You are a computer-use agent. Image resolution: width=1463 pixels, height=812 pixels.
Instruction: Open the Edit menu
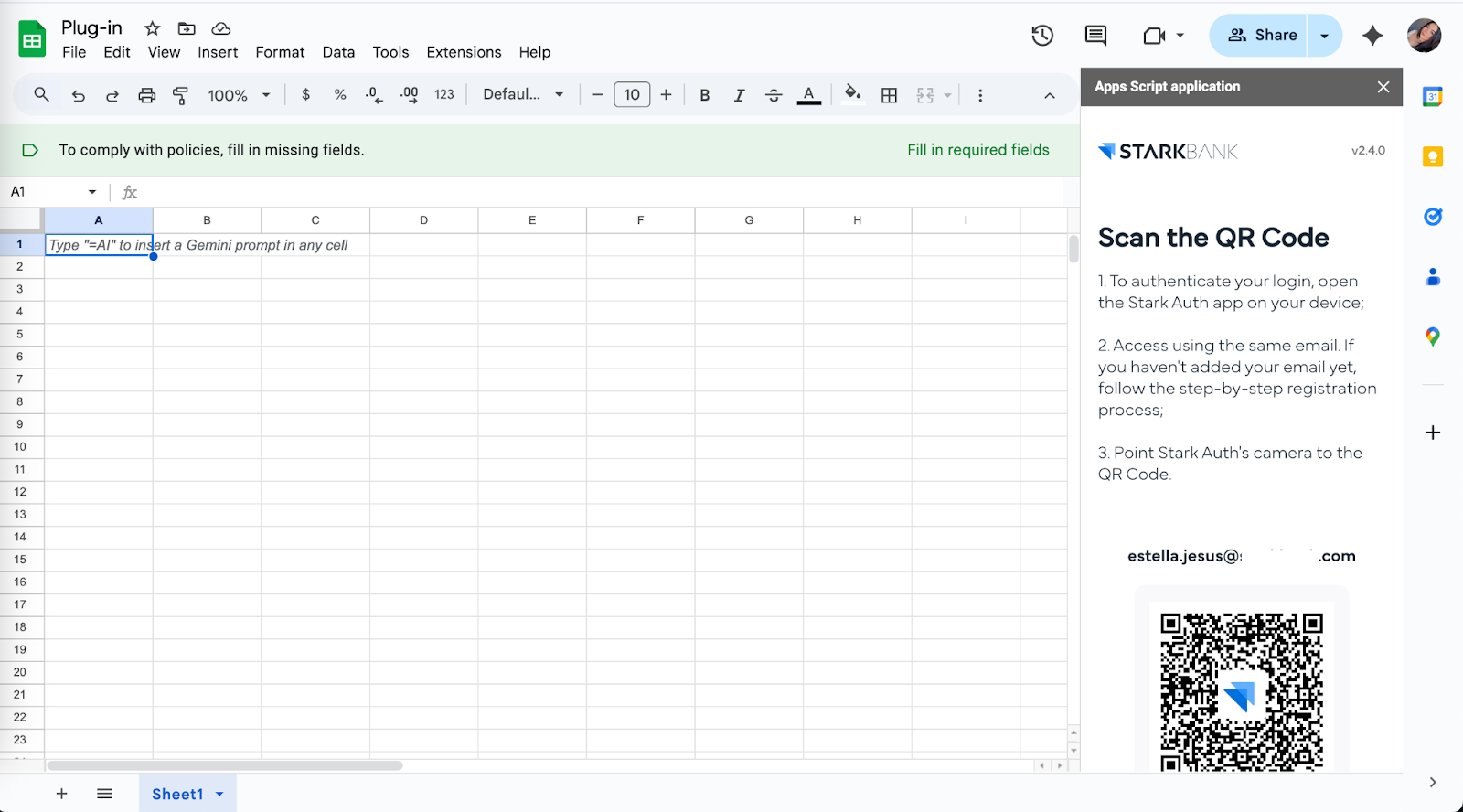[117, 52]
